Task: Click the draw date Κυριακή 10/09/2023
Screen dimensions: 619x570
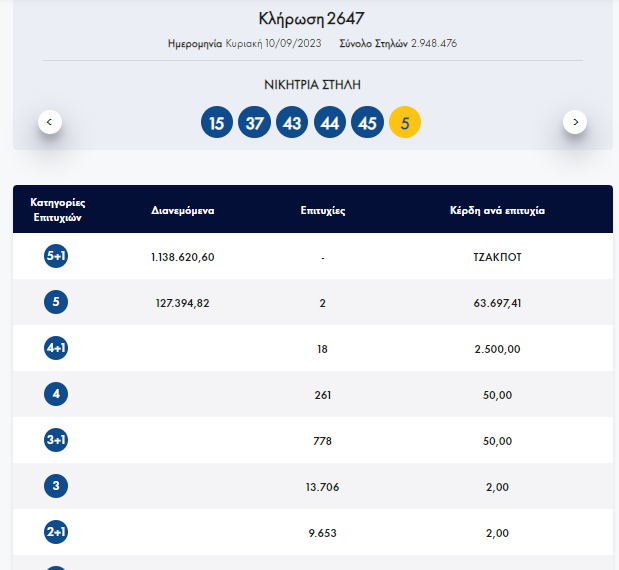Action: (268, 44)
